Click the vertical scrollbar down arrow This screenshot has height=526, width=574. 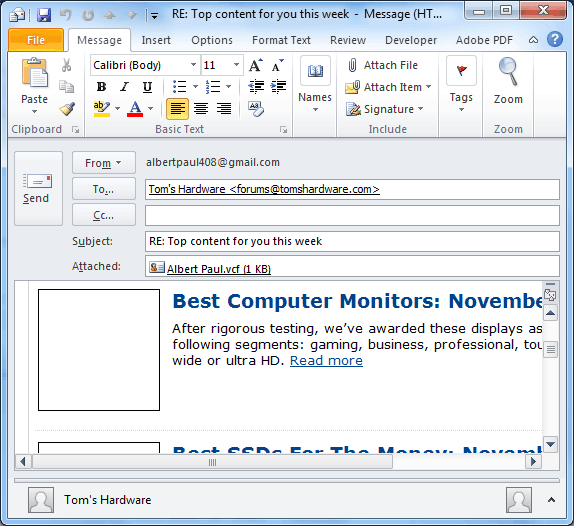click(x=551, y=444)
